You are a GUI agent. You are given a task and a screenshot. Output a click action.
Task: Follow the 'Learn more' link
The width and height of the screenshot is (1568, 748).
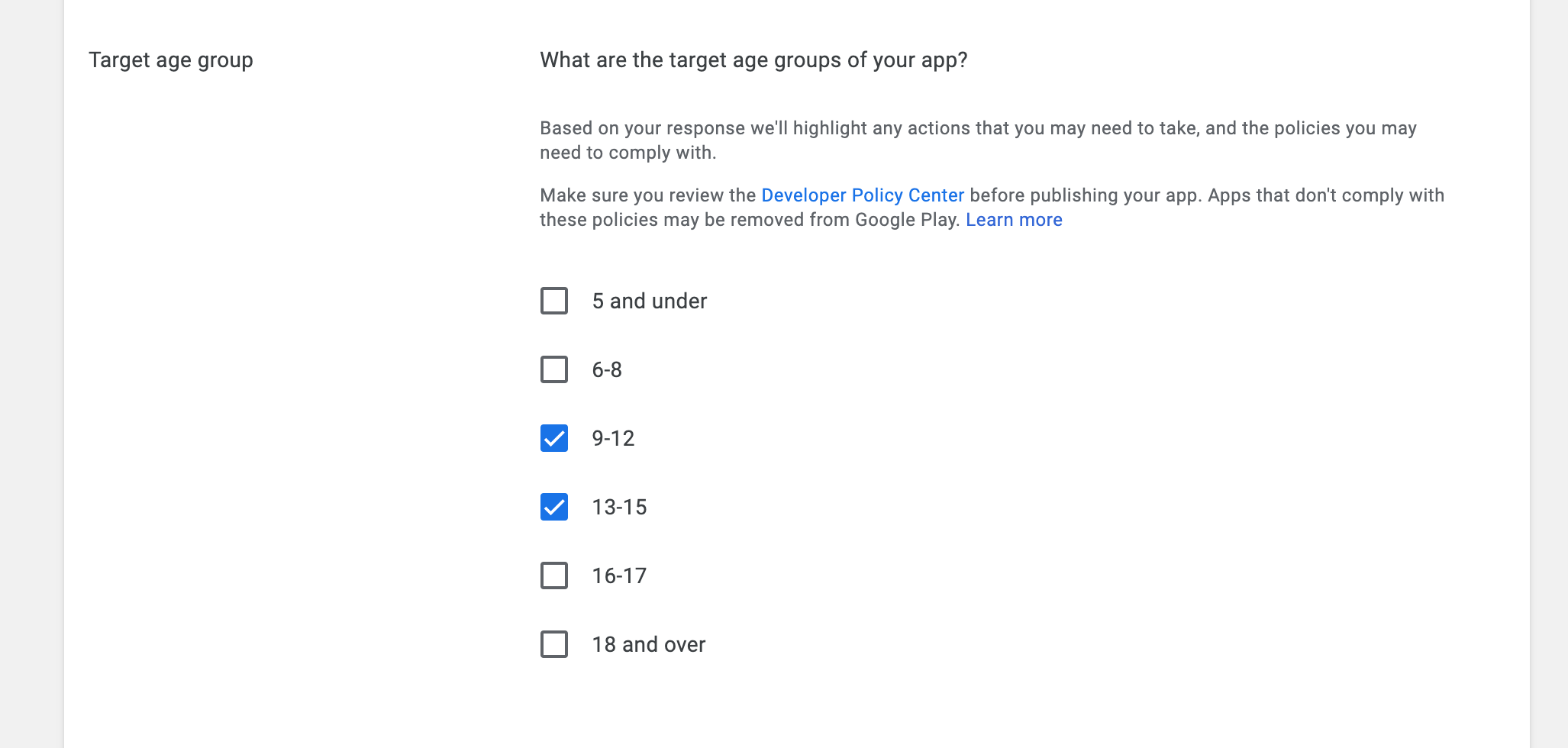[x=1014, y=220]
